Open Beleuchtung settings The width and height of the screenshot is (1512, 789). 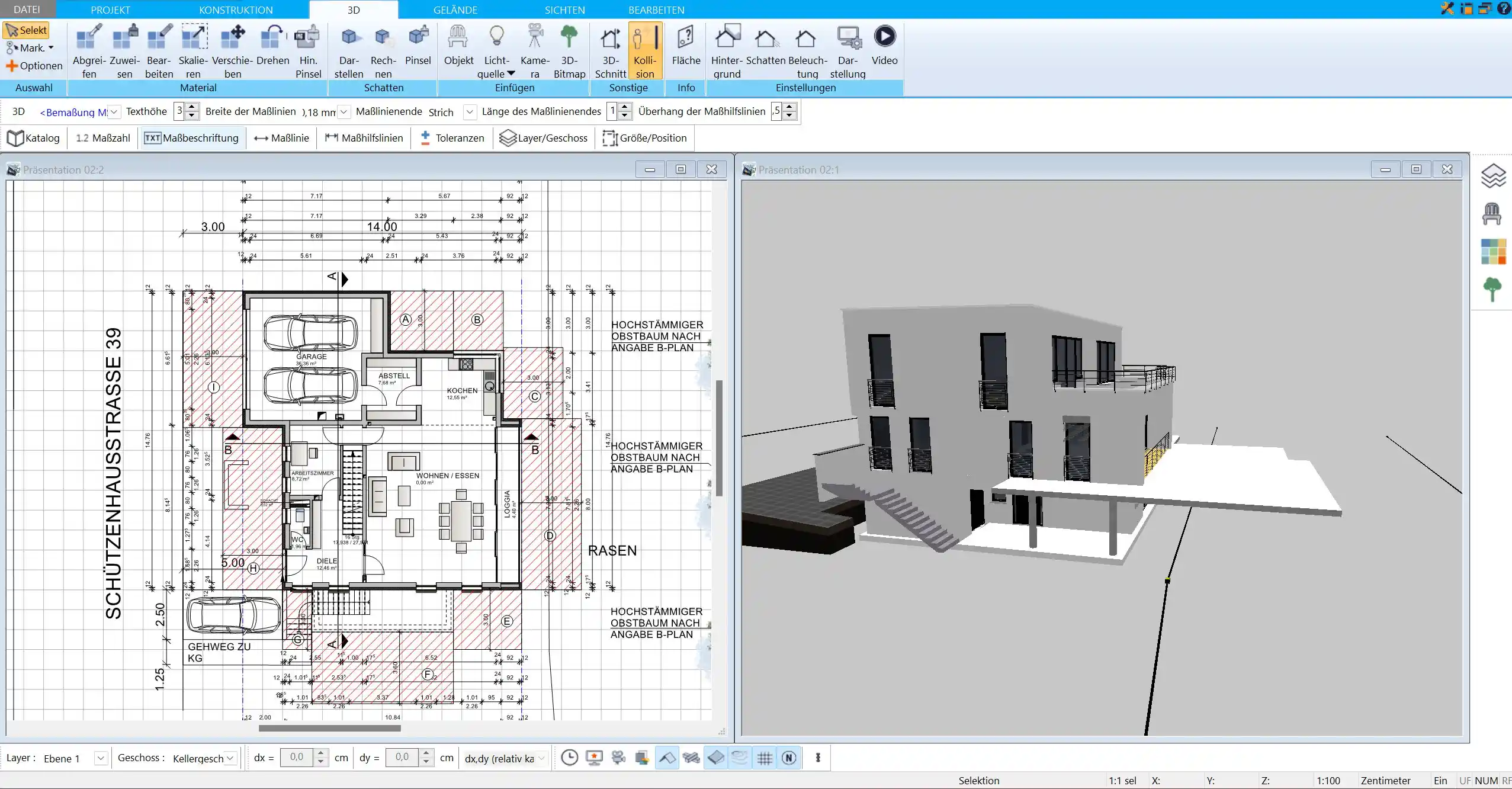coord(807,52)
